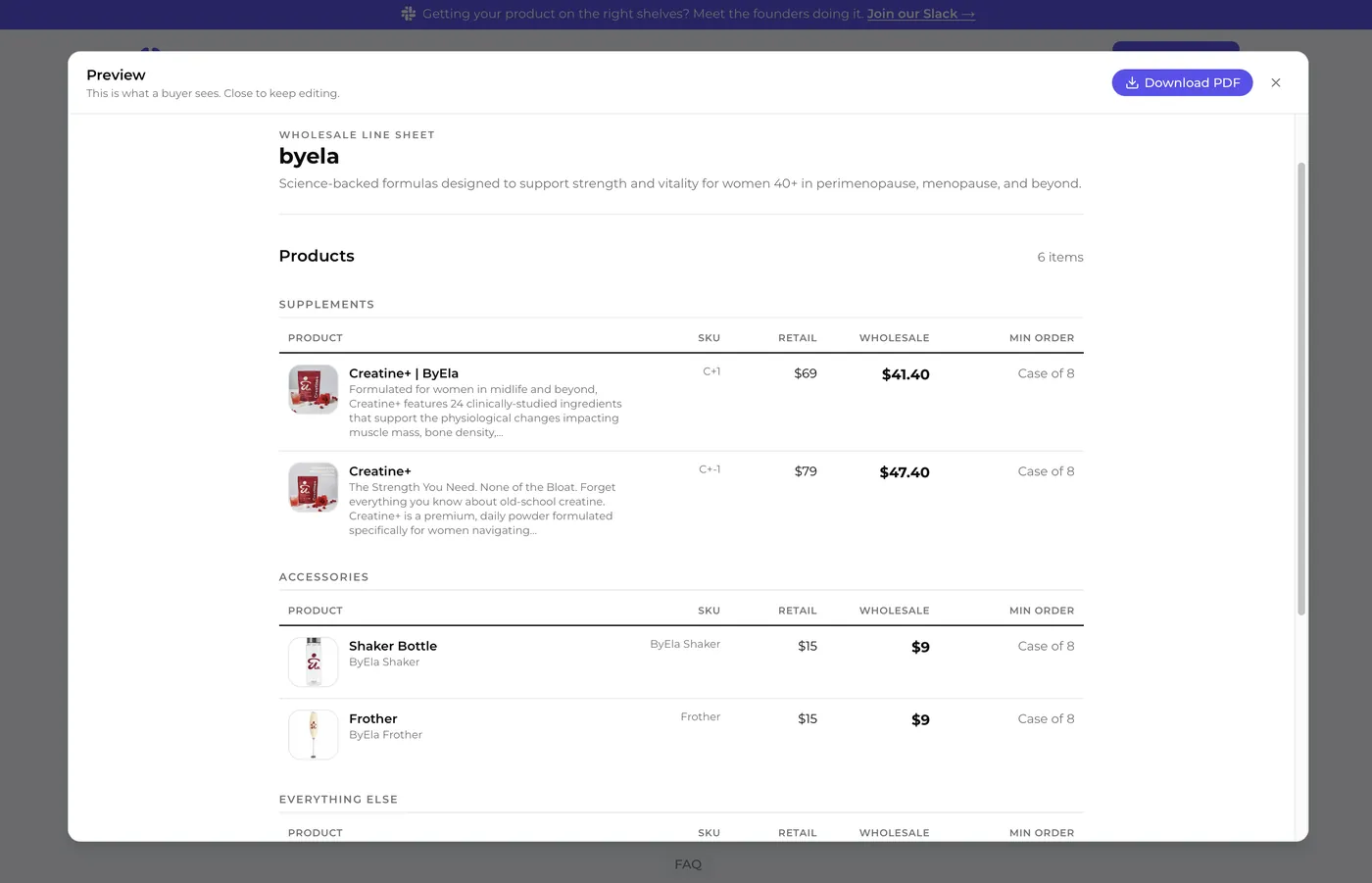
Task: Click the Frother $9 wholesale price
Action: [920, 719]
